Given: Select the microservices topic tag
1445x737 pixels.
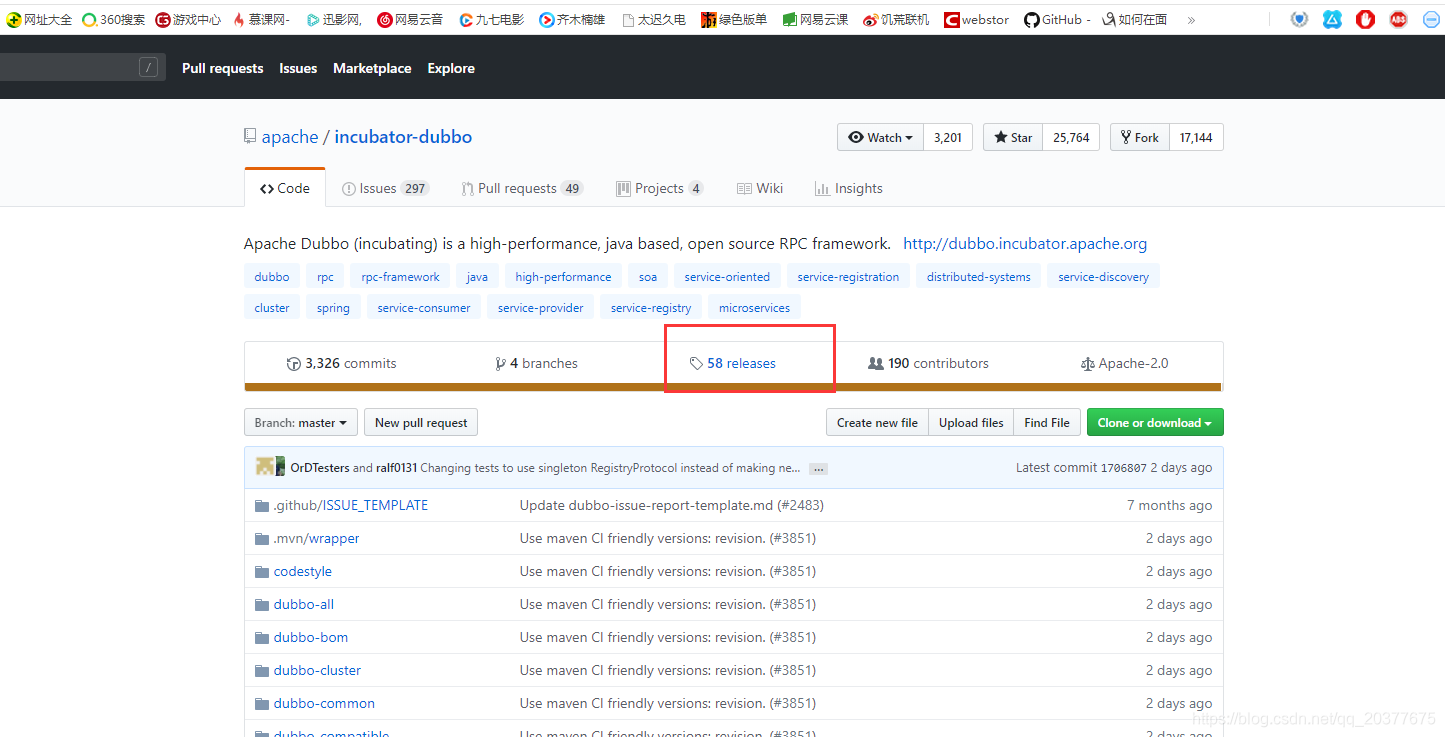Looking at the screenshot, I should 754,308.
